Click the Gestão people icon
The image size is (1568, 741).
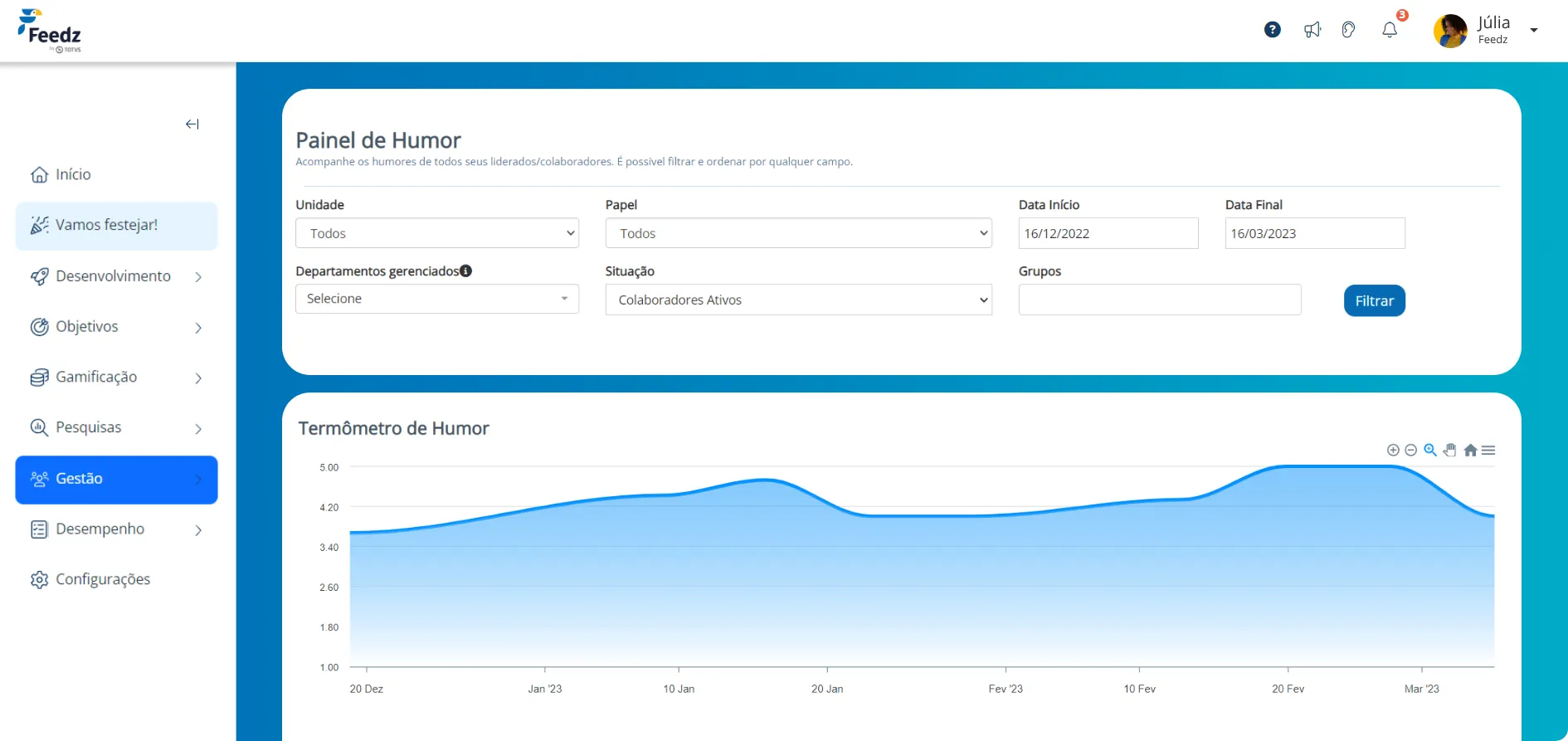[39, 479]
